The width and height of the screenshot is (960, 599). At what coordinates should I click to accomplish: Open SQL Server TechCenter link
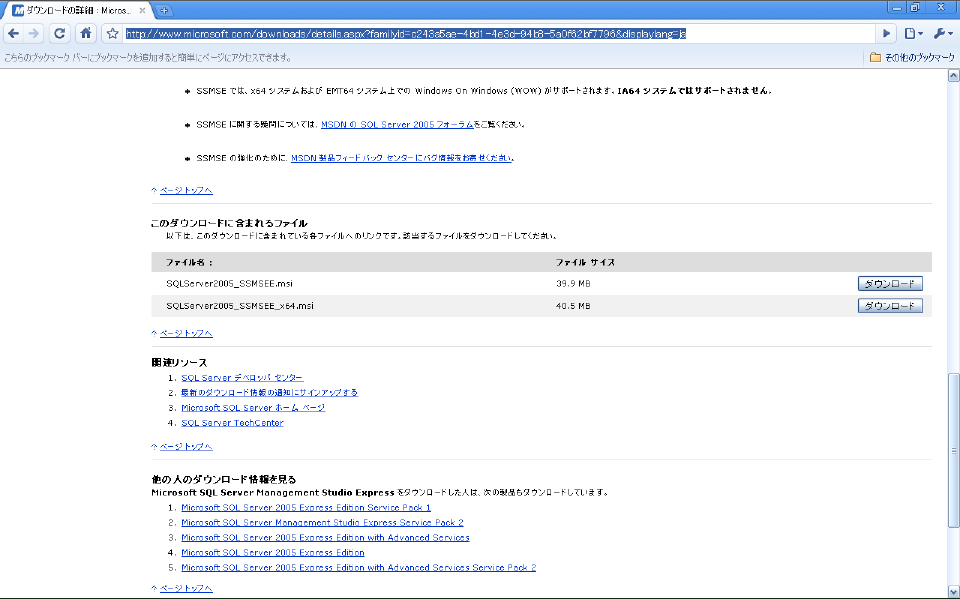[232, 423]
